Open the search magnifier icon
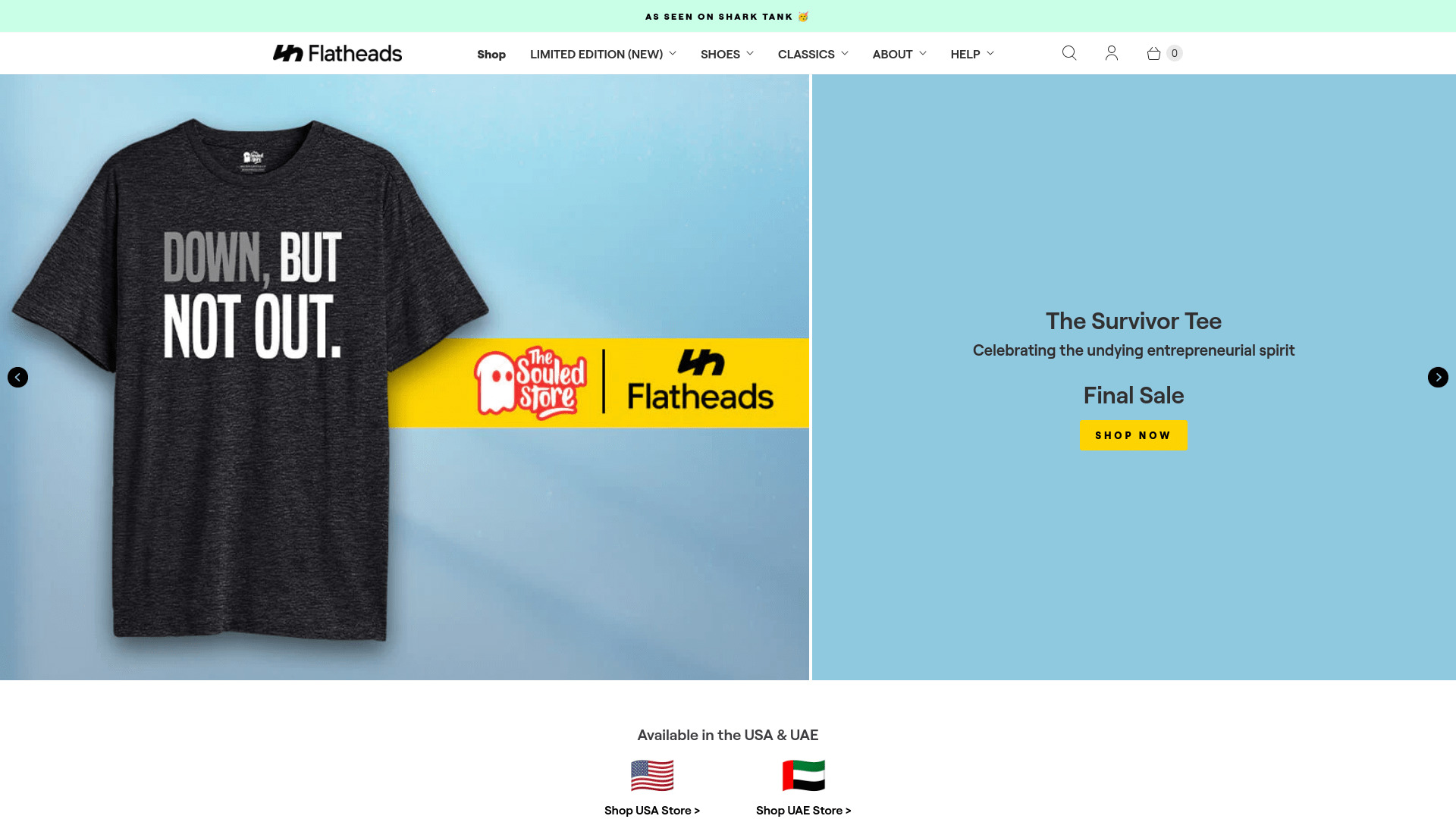The image size is (1456, 819). pyautogui.click(x=1069, y=53)
